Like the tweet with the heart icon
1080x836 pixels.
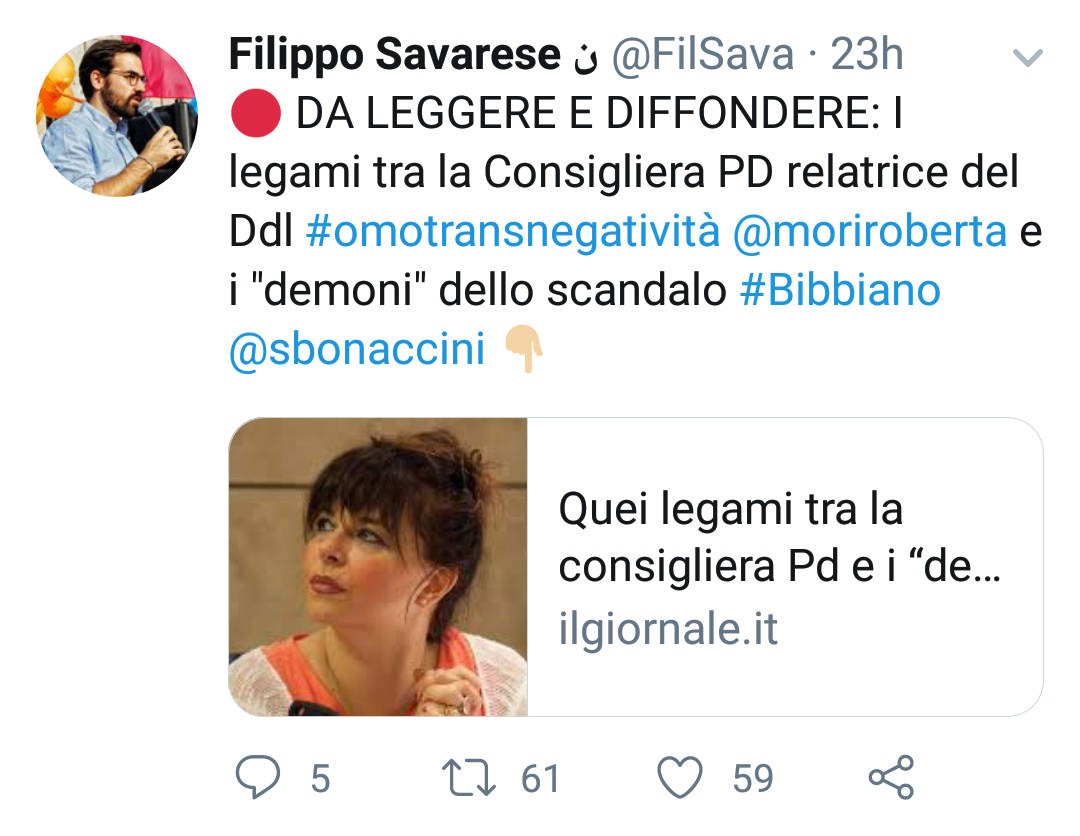coord(680,777)
